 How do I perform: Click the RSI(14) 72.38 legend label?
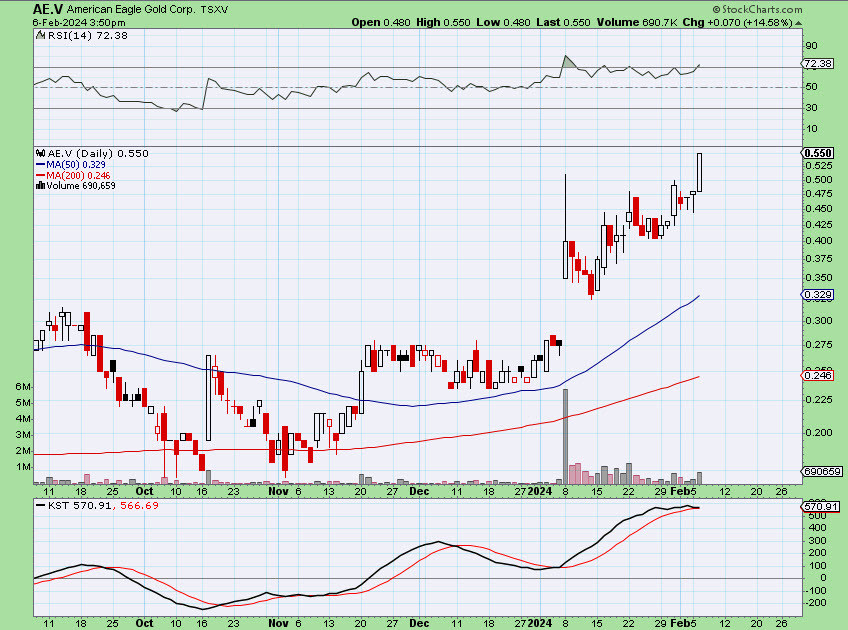point(88,36)
